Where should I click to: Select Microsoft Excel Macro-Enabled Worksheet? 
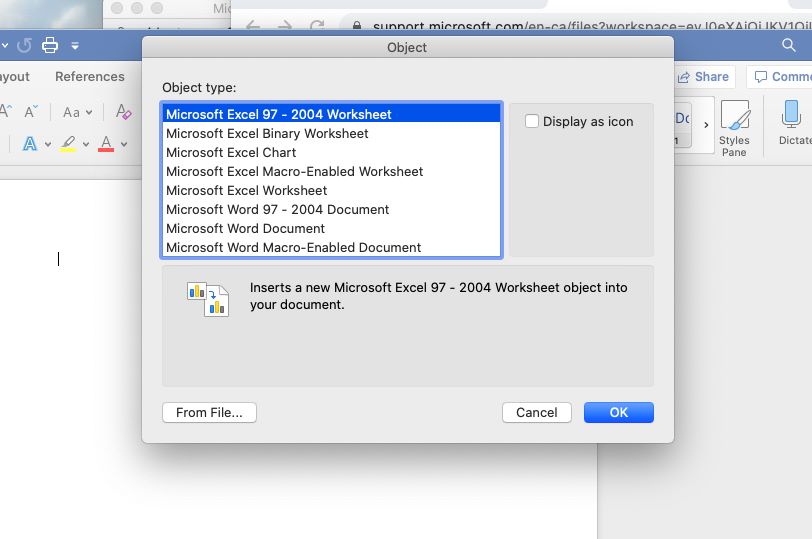[x=331, y=171]
